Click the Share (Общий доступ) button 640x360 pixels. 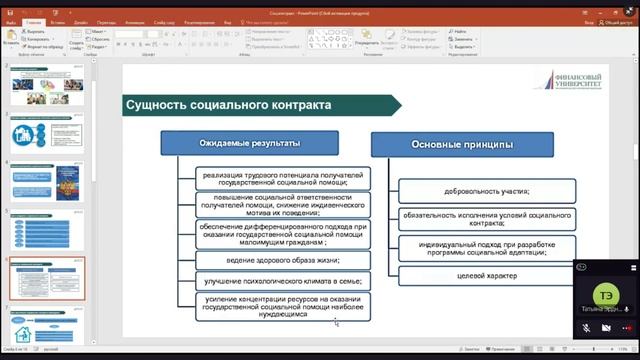tap(615, 23)
